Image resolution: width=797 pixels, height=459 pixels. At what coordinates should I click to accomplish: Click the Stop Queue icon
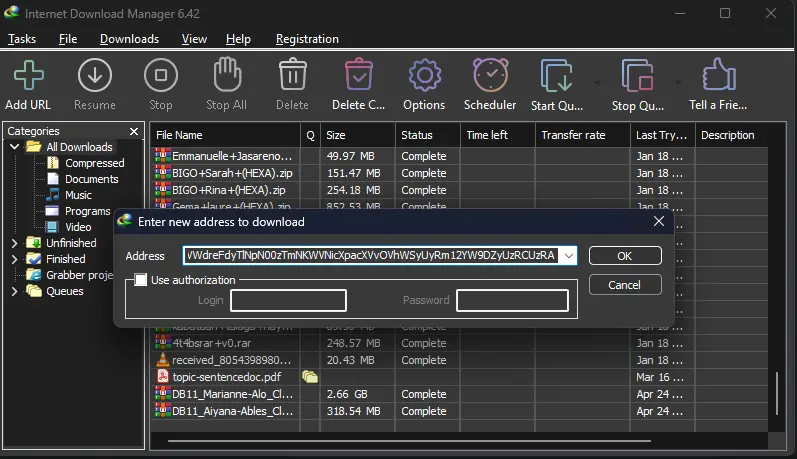pyautogui.click(x=637, y=75)
